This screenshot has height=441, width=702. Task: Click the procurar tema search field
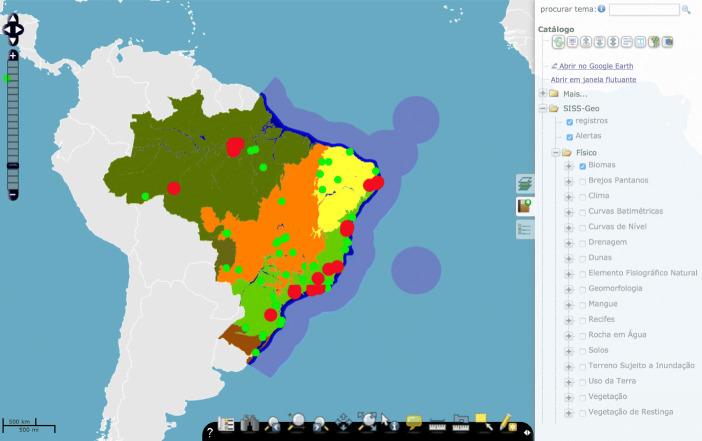click(x=644, y=9)
